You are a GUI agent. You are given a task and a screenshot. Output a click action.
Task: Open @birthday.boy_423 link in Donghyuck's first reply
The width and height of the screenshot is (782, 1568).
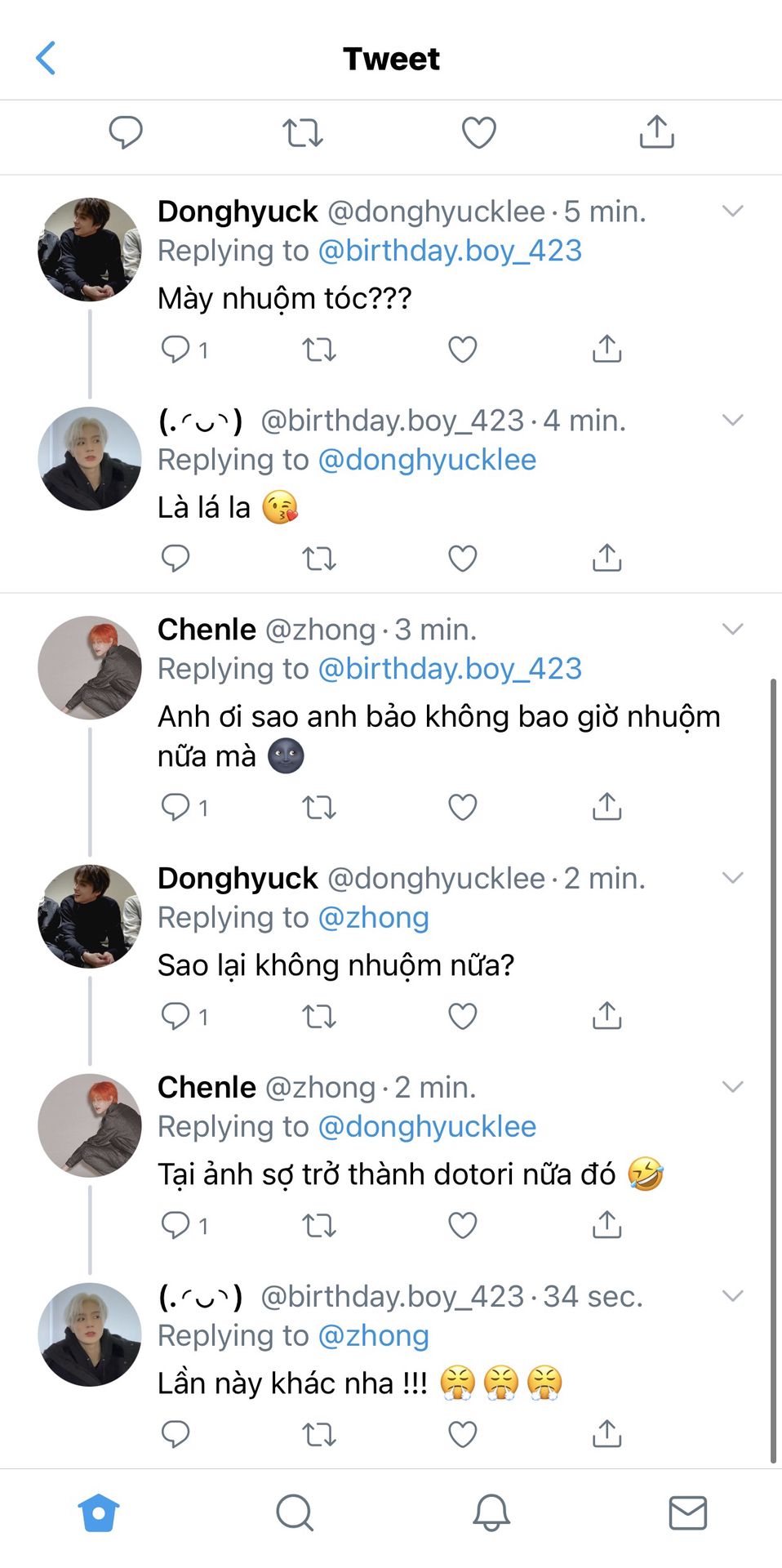pyautogui.click(x=450, y=251)
